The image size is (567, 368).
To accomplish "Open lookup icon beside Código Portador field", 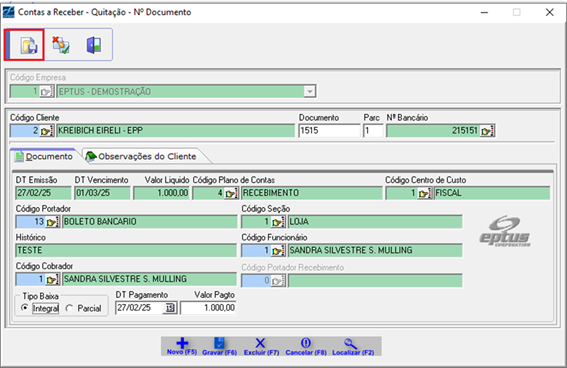I will click(x=52, y=222).
